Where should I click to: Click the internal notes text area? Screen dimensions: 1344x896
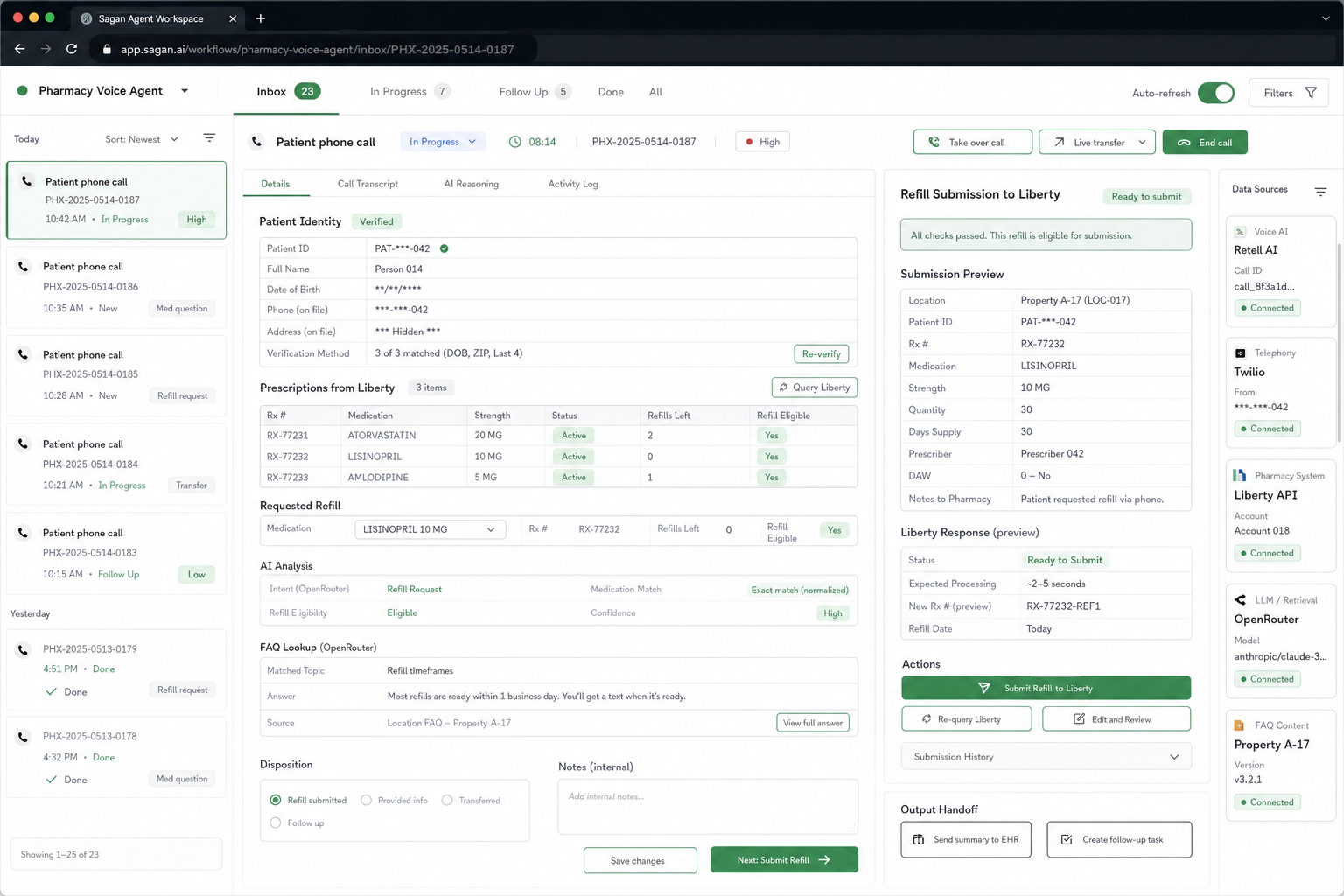707,807
